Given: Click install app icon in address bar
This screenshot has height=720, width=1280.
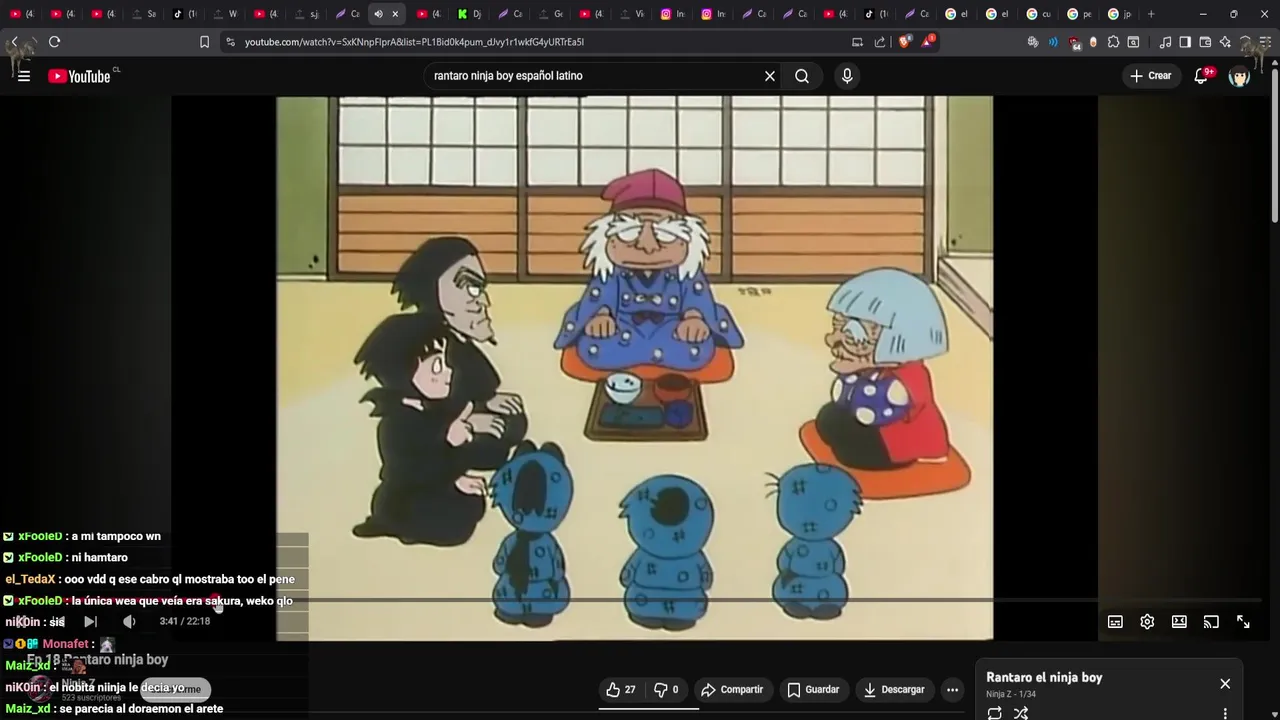Looking at the screenshot, I should [857, 42].
